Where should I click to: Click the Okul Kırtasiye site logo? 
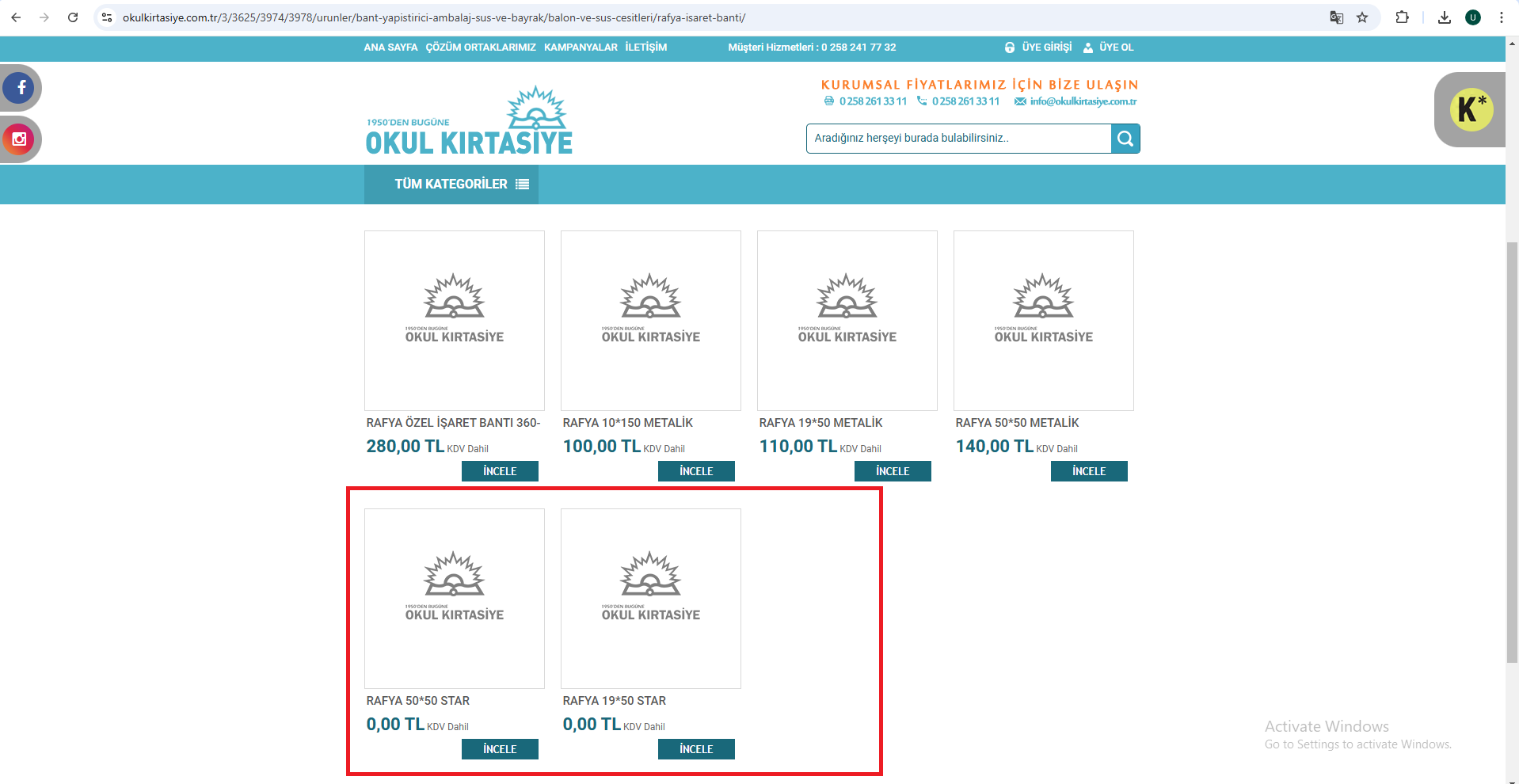pyautogui.click(x=469, y=120)
